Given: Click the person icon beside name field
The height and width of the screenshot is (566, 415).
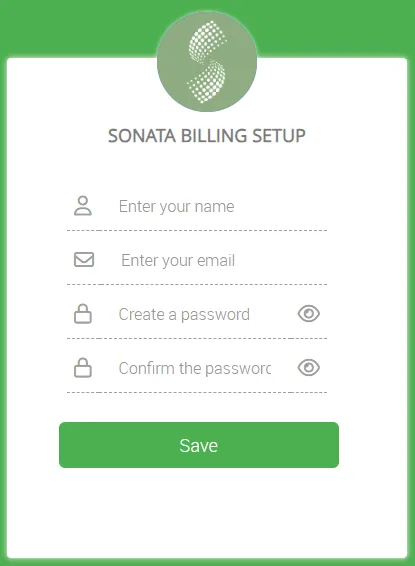Looking at the screenshot, I should 83,206.
